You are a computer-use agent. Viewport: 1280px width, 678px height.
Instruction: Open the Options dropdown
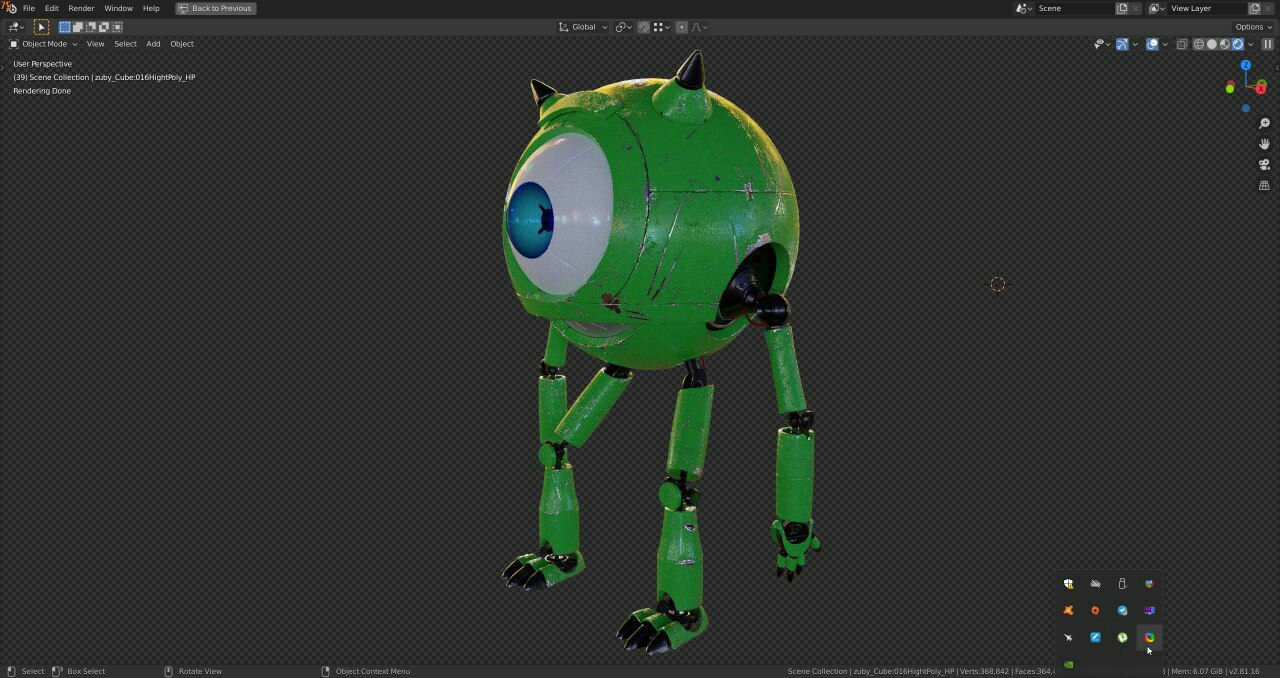click(1254, 27)
